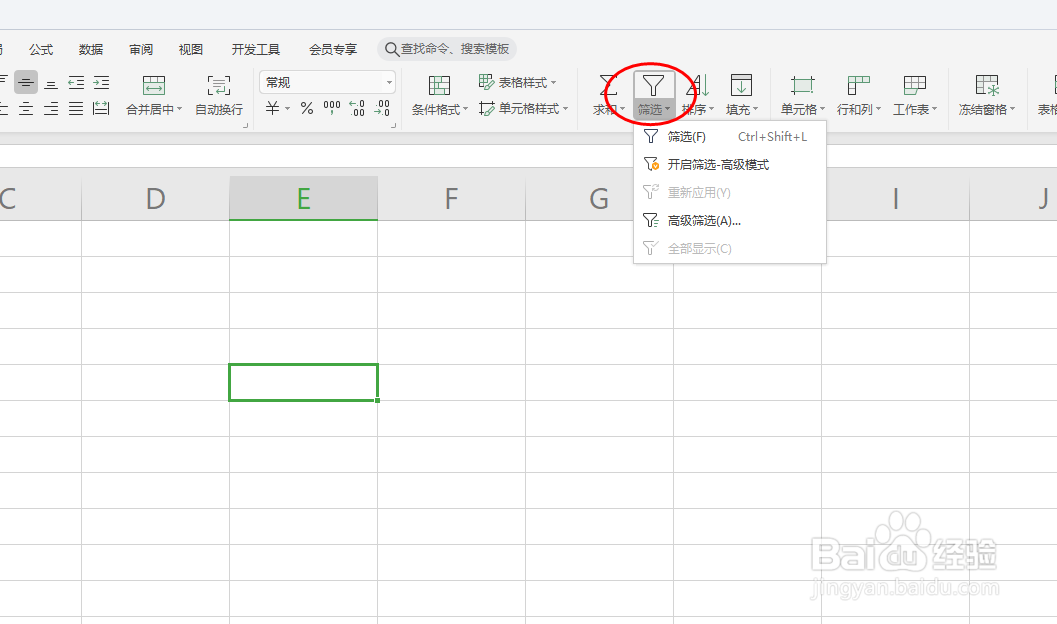Increase the cell indent
1057x624 pixels.
[101, 82]
